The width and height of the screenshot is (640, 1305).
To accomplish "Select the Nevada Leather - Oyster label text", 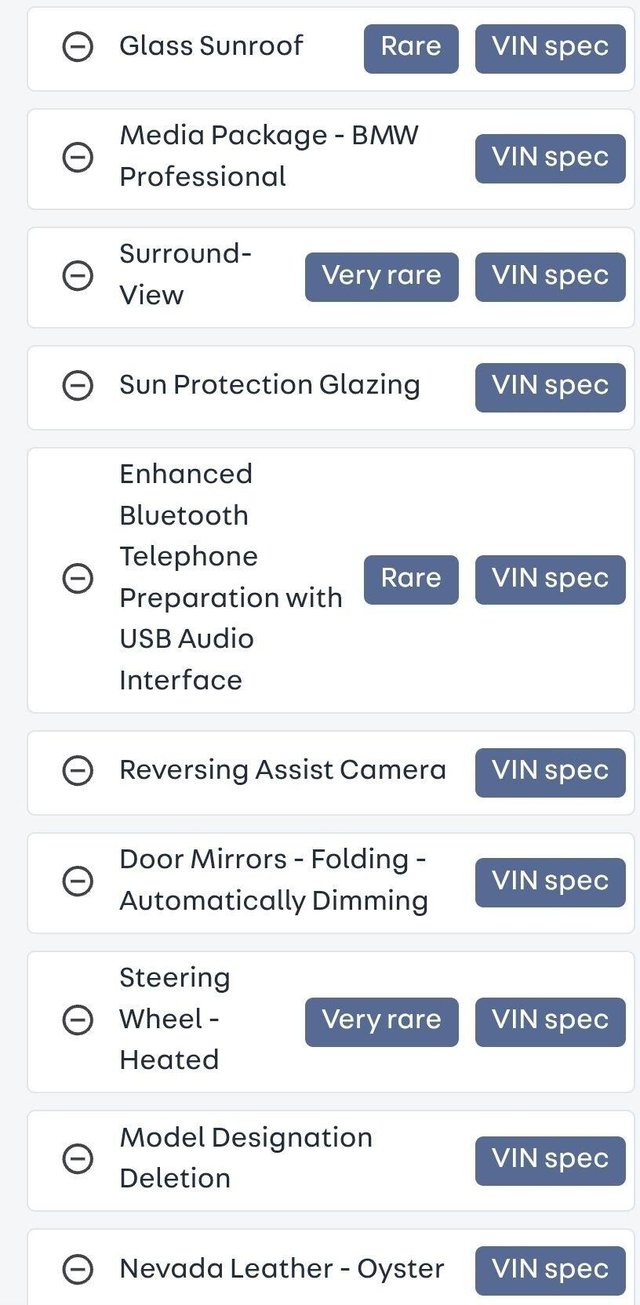I will (281, 1269).
